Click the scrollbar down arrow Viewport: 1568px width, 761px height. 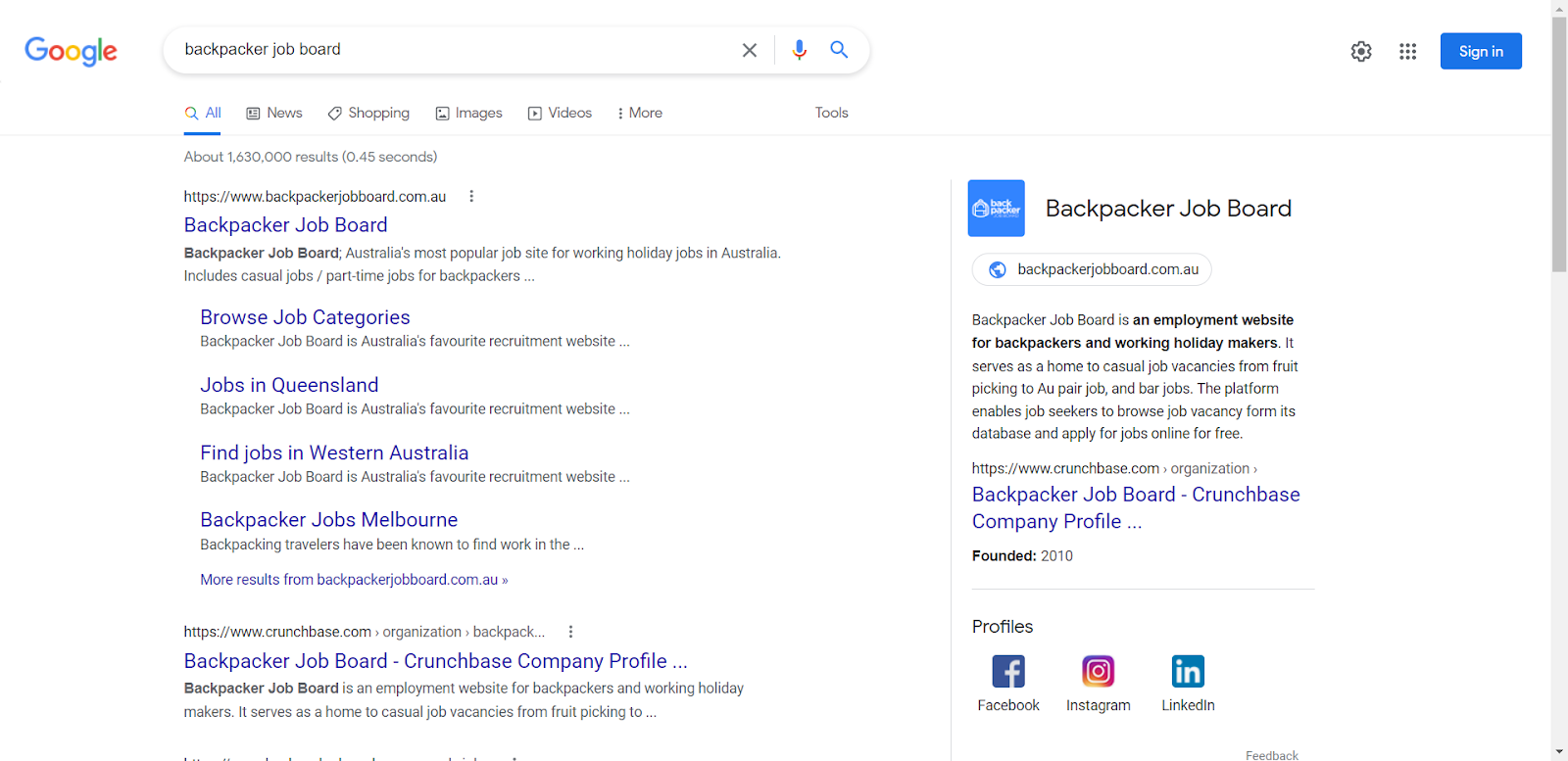point(1559,753)
